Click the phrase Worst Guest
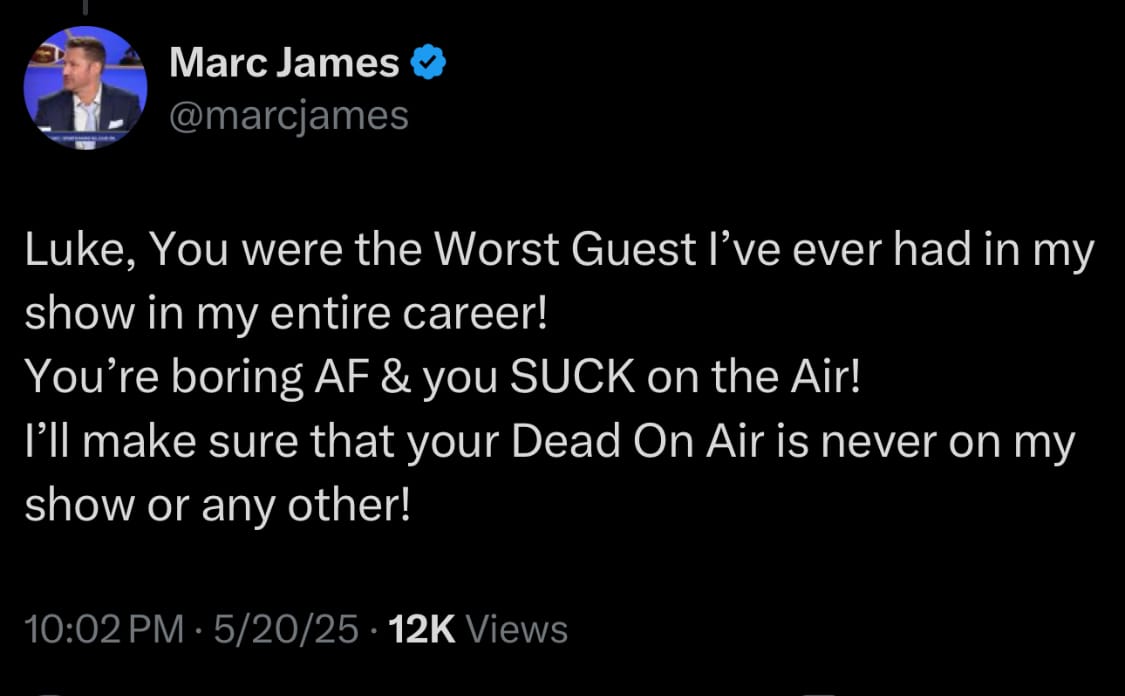The image size is (1125, 696). [x=565, y=249]
